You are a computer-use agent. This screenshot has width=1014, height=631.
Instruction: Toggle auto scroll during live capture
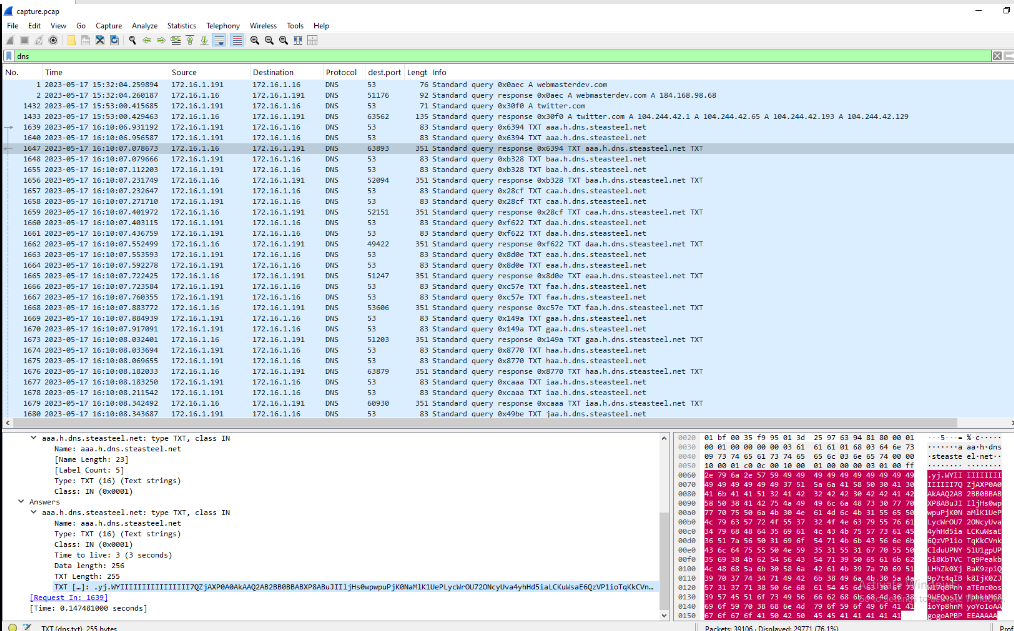coord(220,40)
